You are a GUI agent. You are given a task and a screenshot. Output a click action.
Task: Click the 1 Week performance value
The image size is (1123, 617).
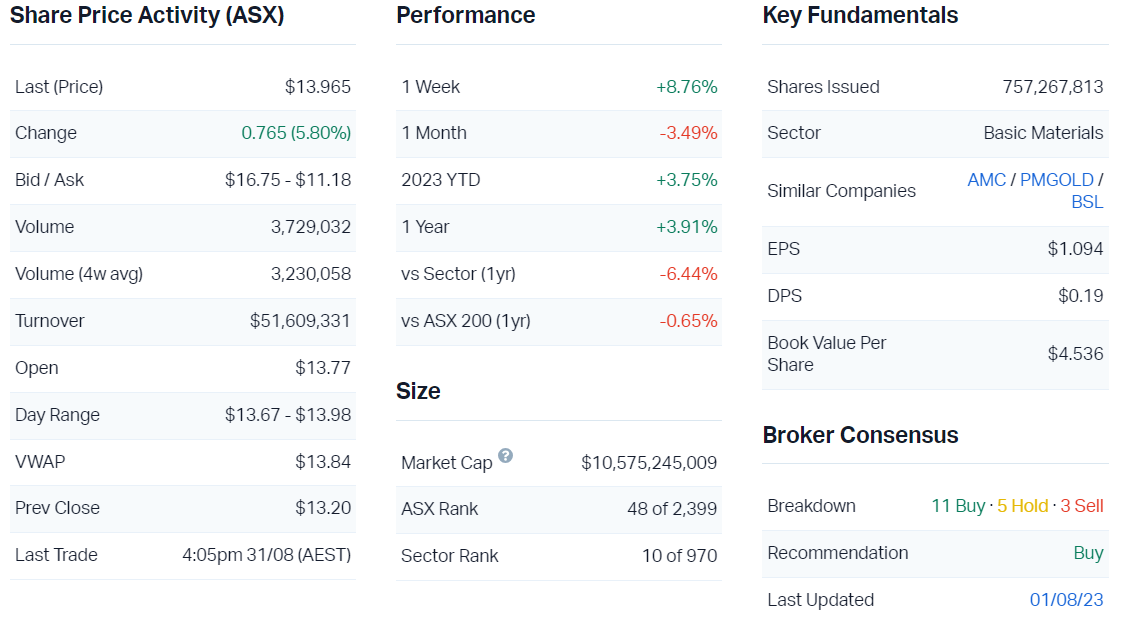coord(686,87)
